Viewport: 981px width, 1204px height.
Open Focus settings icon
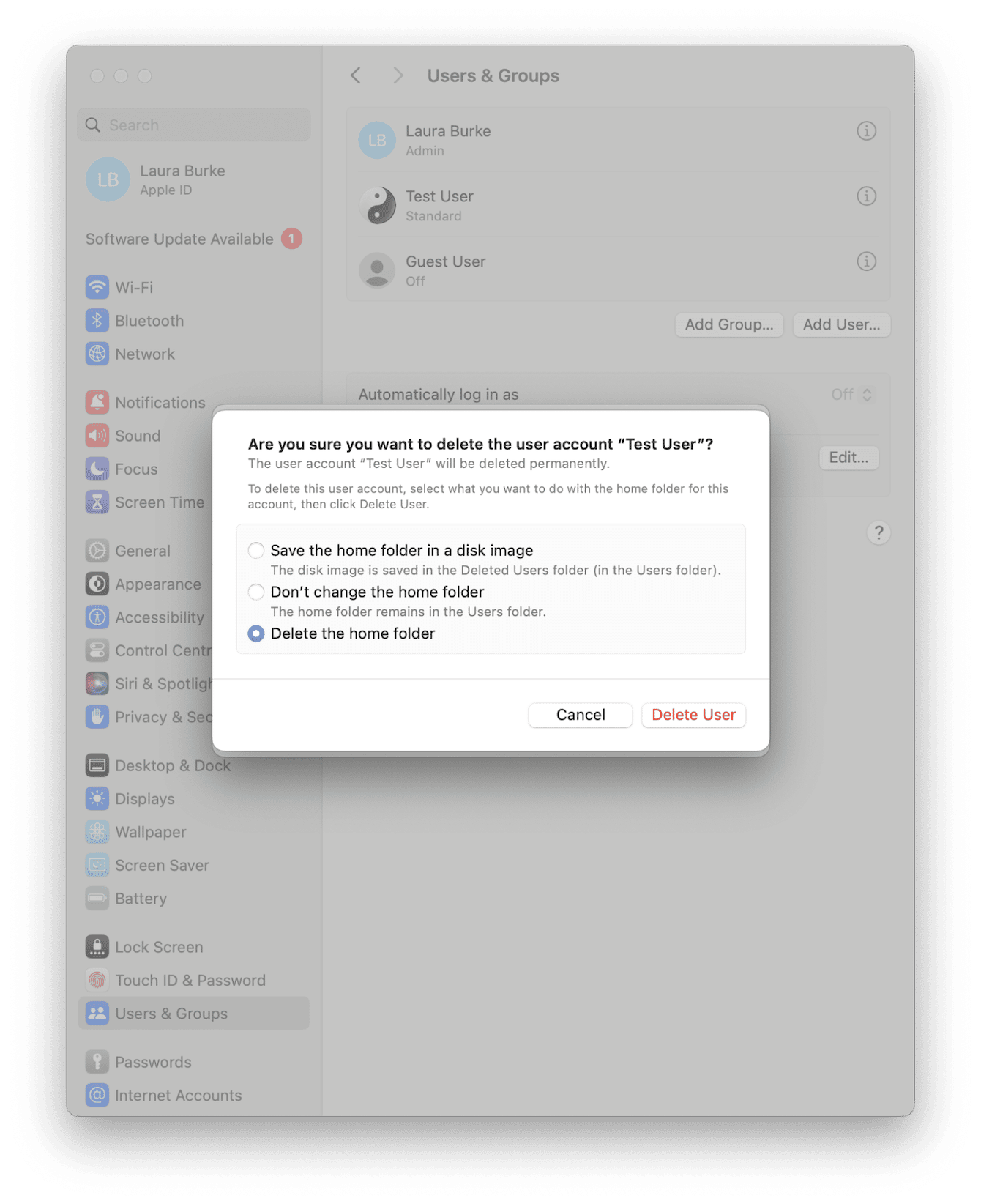pos(97,469)
